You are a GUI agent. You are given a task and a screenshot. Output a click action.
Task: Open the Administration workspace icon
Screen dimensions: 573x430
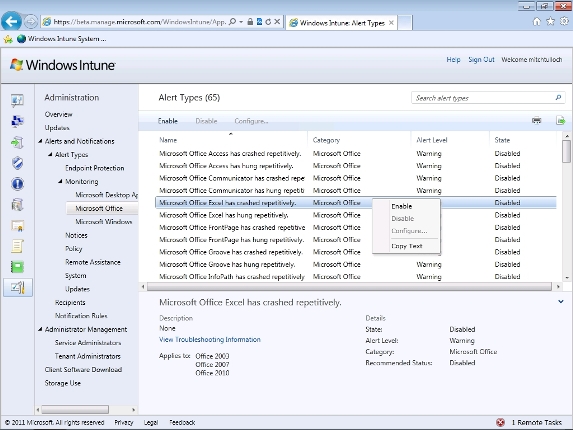click(18, 288)
